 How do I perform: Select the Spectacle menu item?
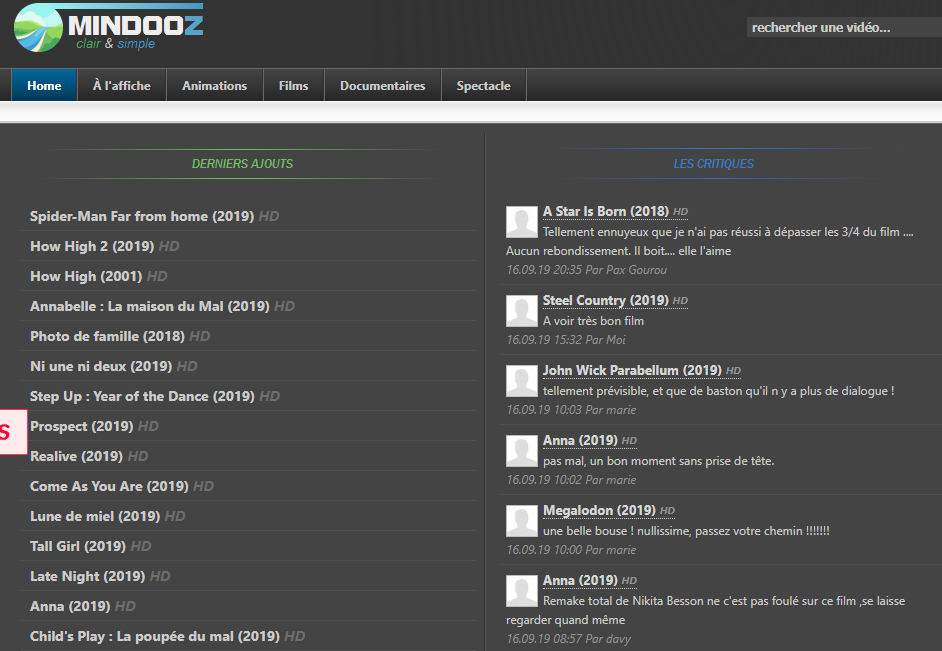[484, 85]
